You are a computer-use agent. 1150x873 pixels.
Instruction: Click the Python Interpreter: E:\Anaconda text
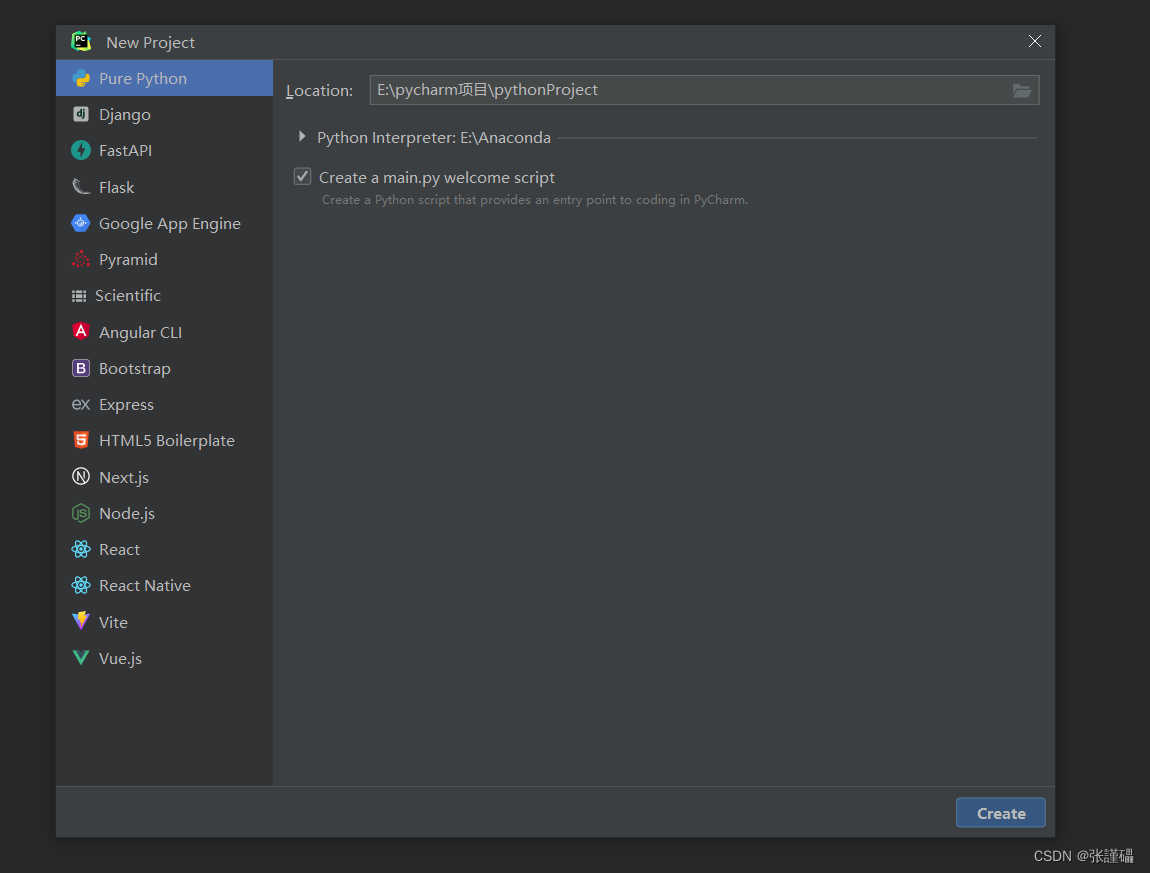(433, 137)
